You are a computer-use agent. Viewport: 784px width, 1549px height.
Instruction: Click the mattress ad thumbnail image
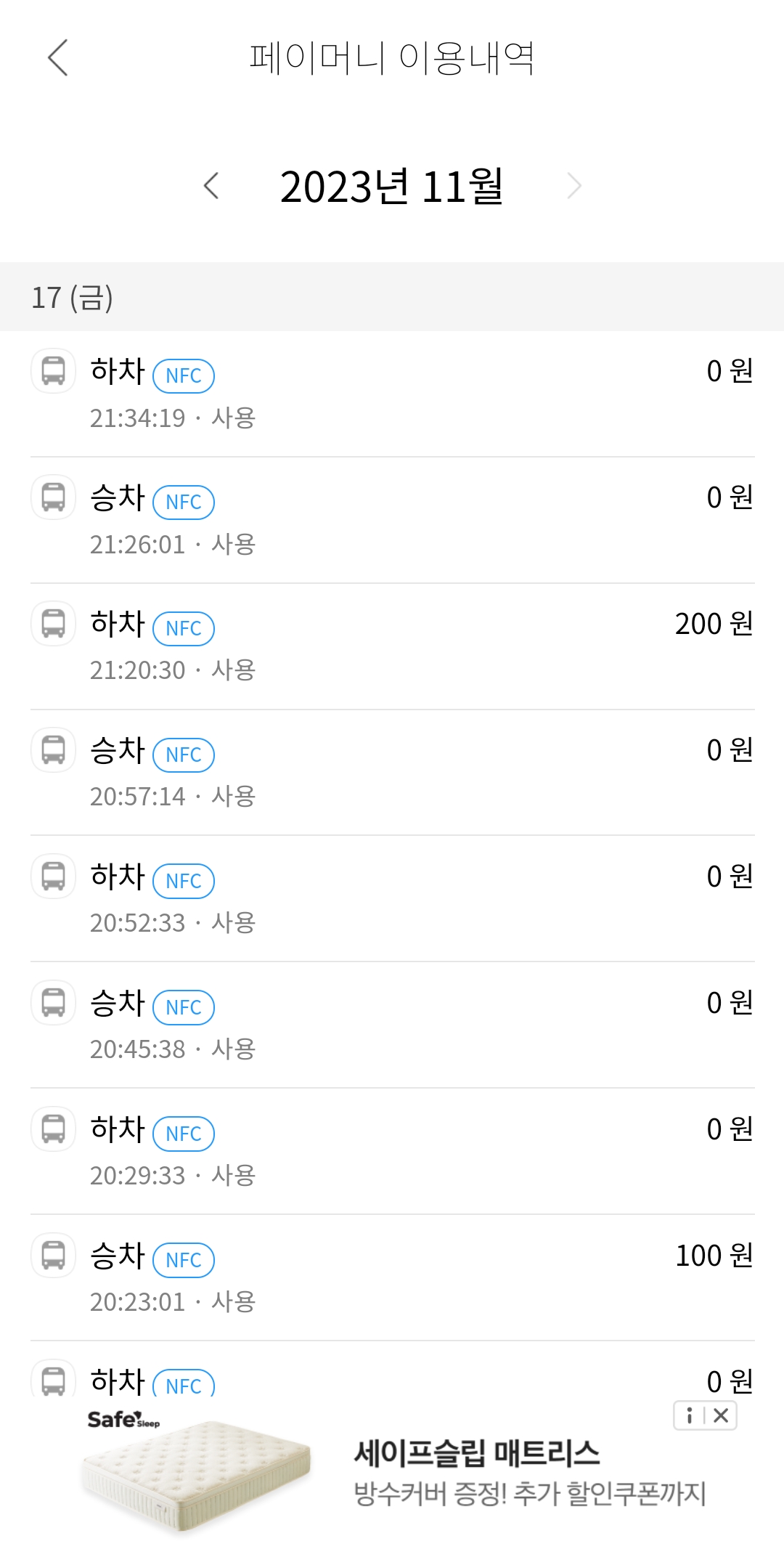point(196,1474)
